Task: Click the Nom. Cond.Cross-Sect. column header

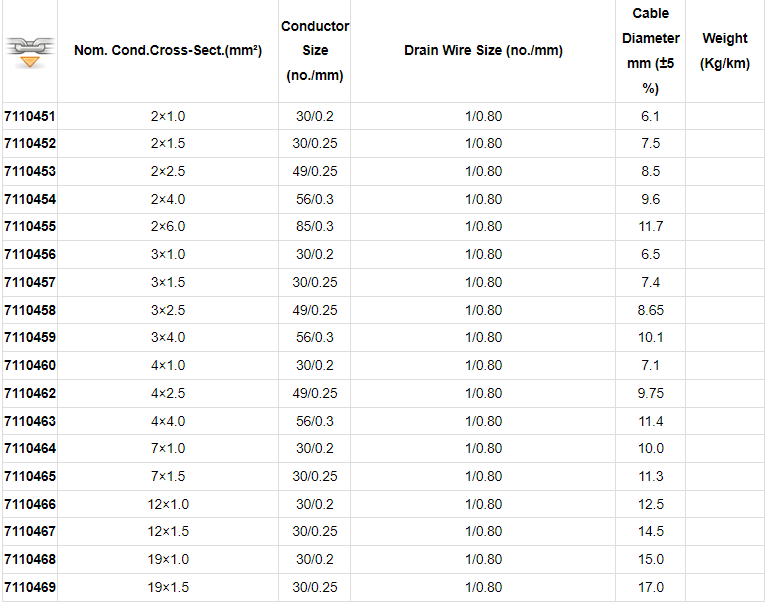Action: click(168, 50)
